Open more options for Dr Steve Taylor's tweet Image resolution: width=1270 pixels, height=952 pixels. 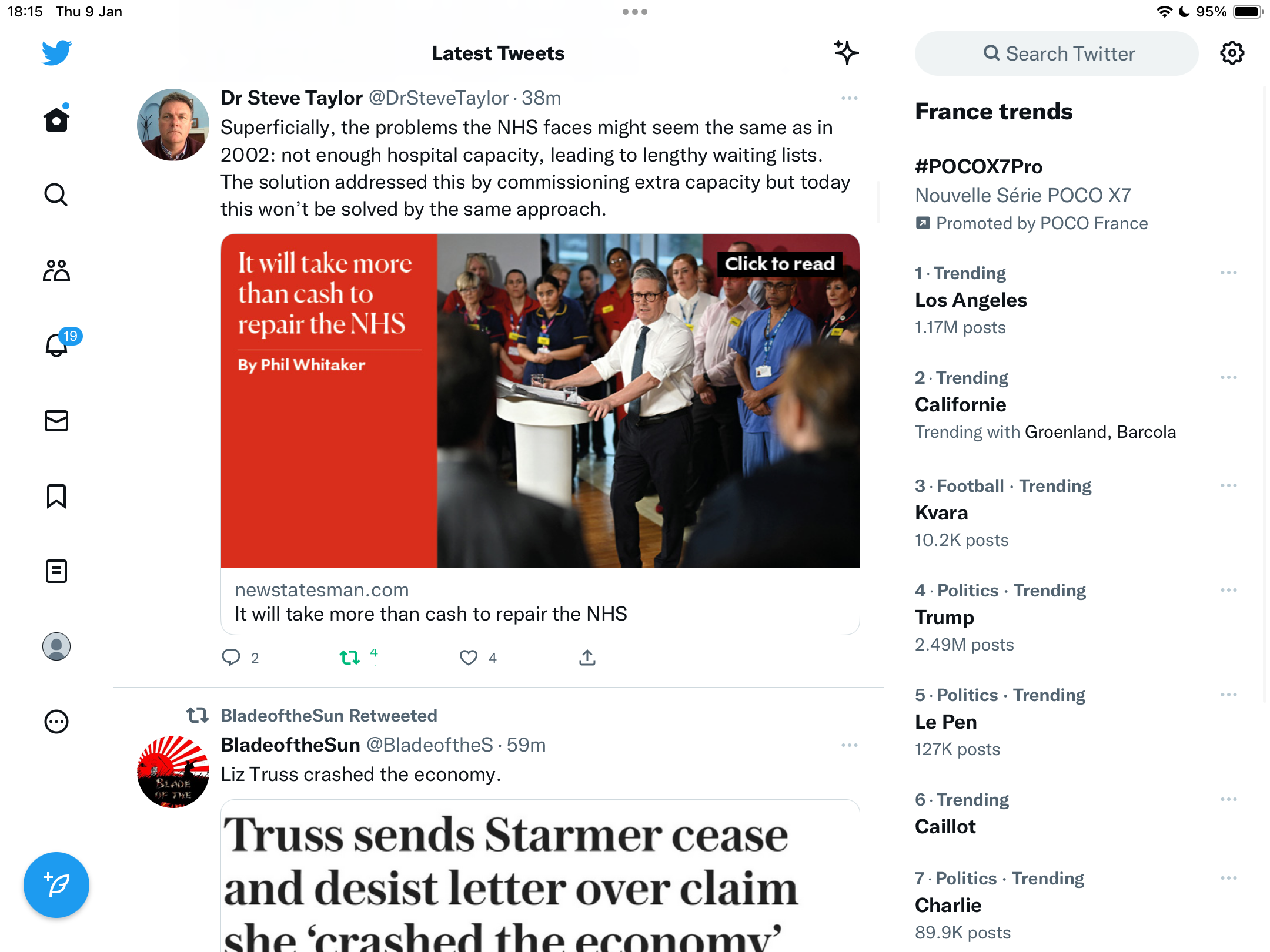click(849, 98)
